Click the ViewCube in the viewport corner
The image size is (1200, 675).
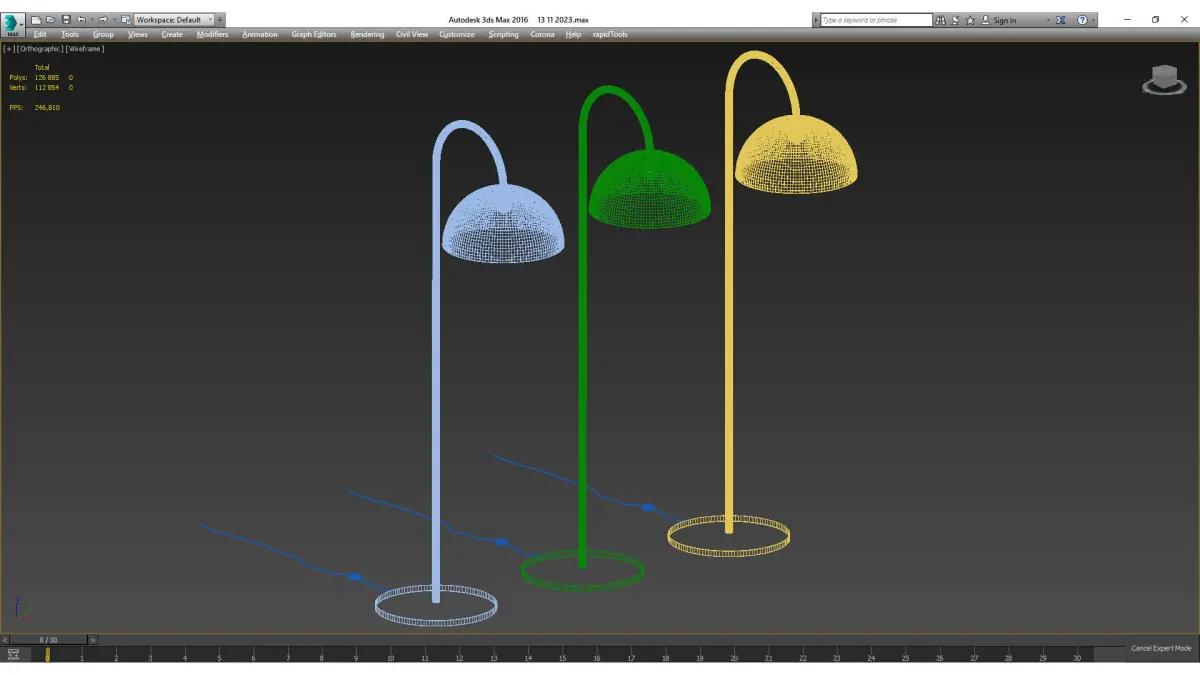point(1164,80)
